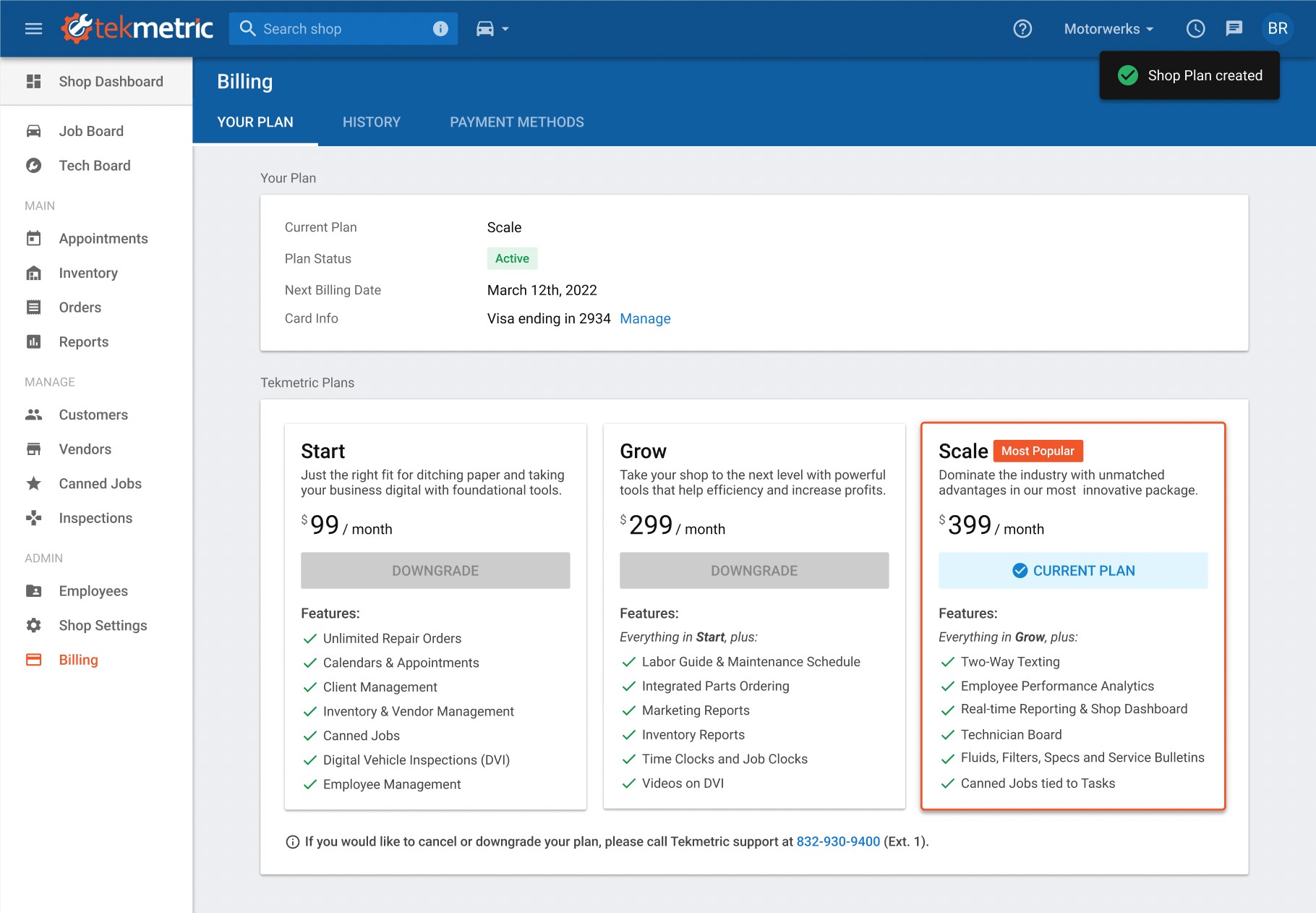
Task: Expand the vehicle dropdown arrow
Action: pyautogui.click(x=505, y=29)
